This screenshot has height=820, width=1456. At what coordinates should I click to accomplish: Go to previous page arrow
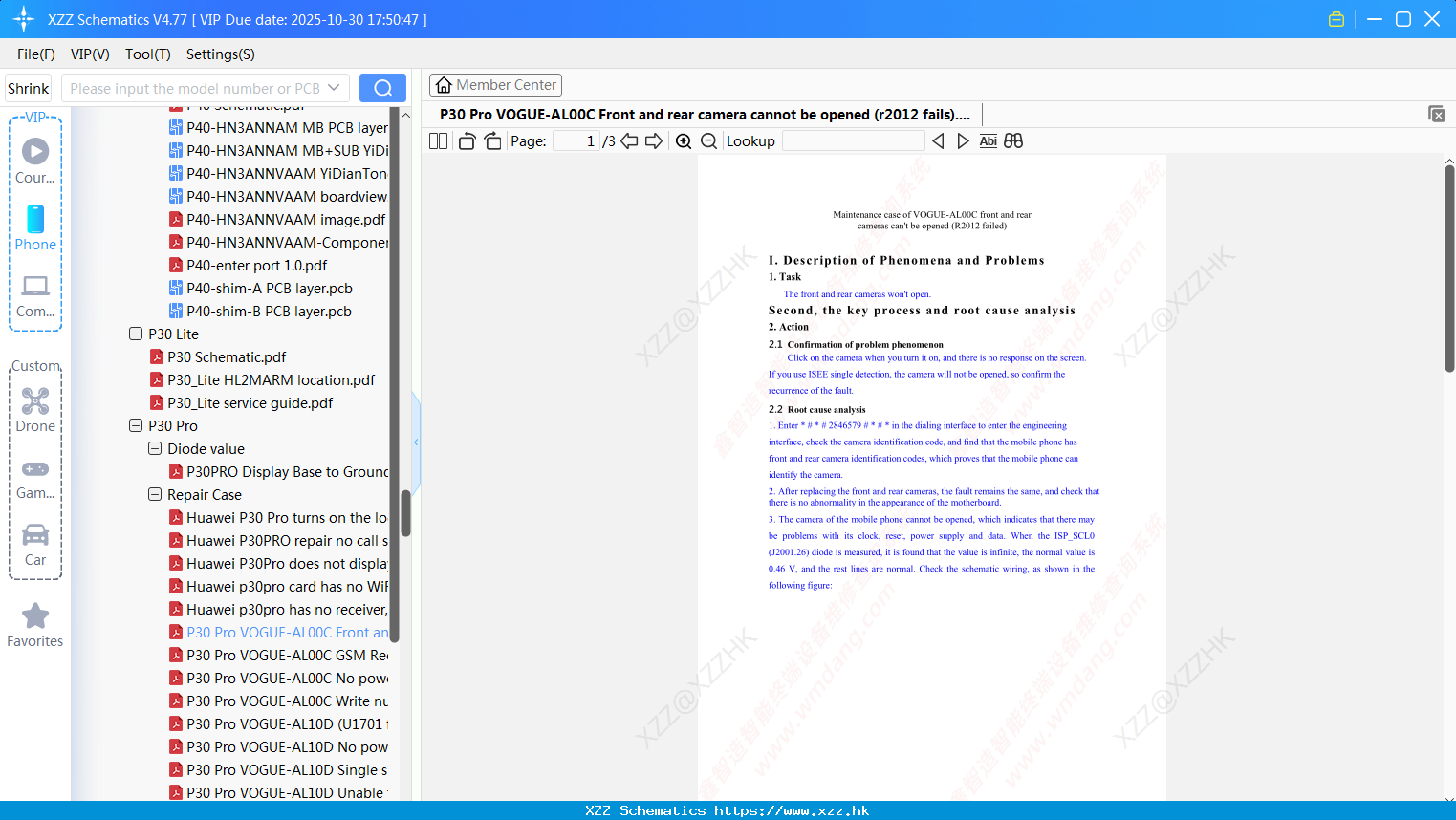[x=629, y=141]
